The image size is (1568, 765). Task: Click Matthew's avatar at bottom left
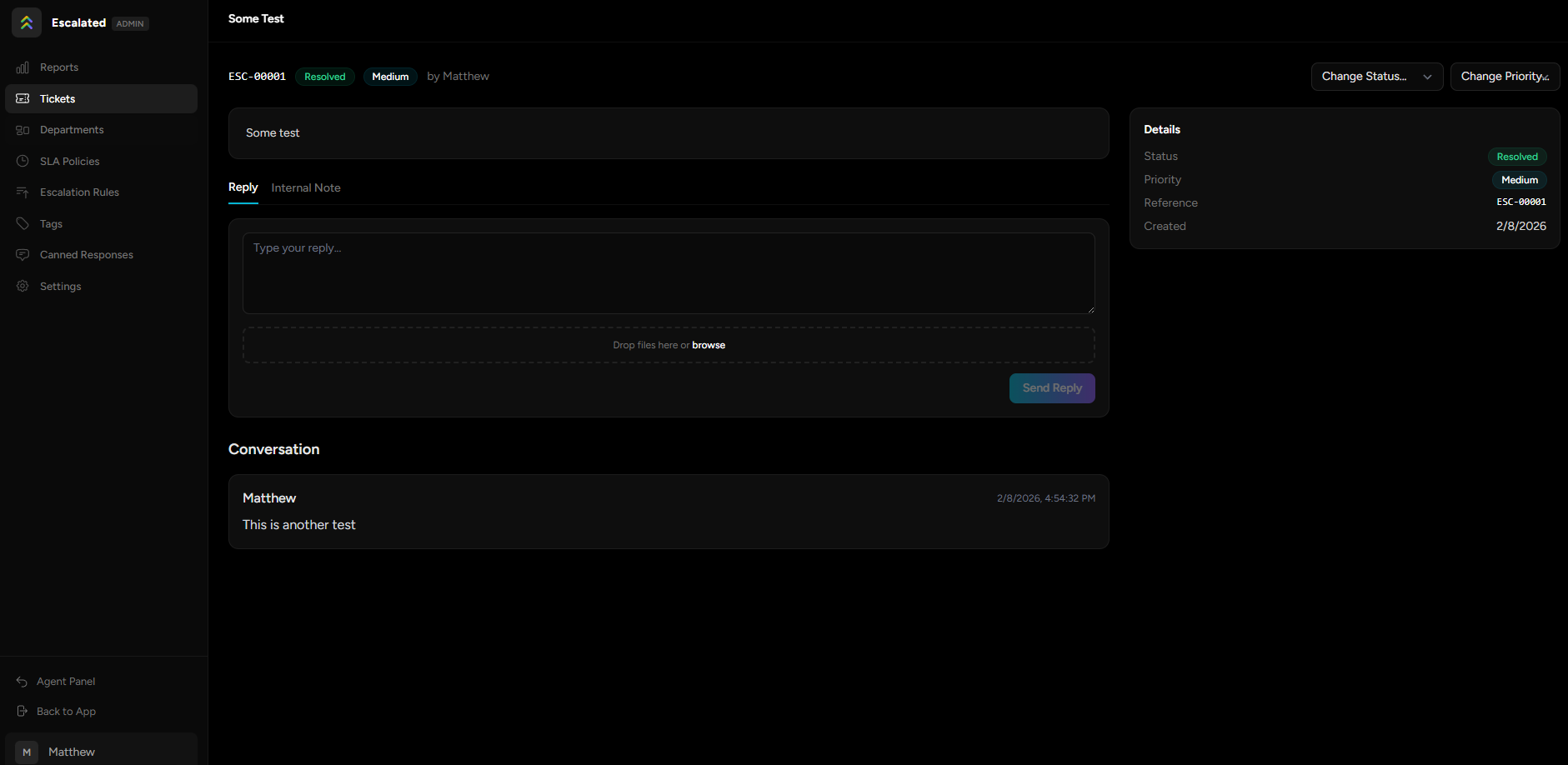[x=26, y=751]
